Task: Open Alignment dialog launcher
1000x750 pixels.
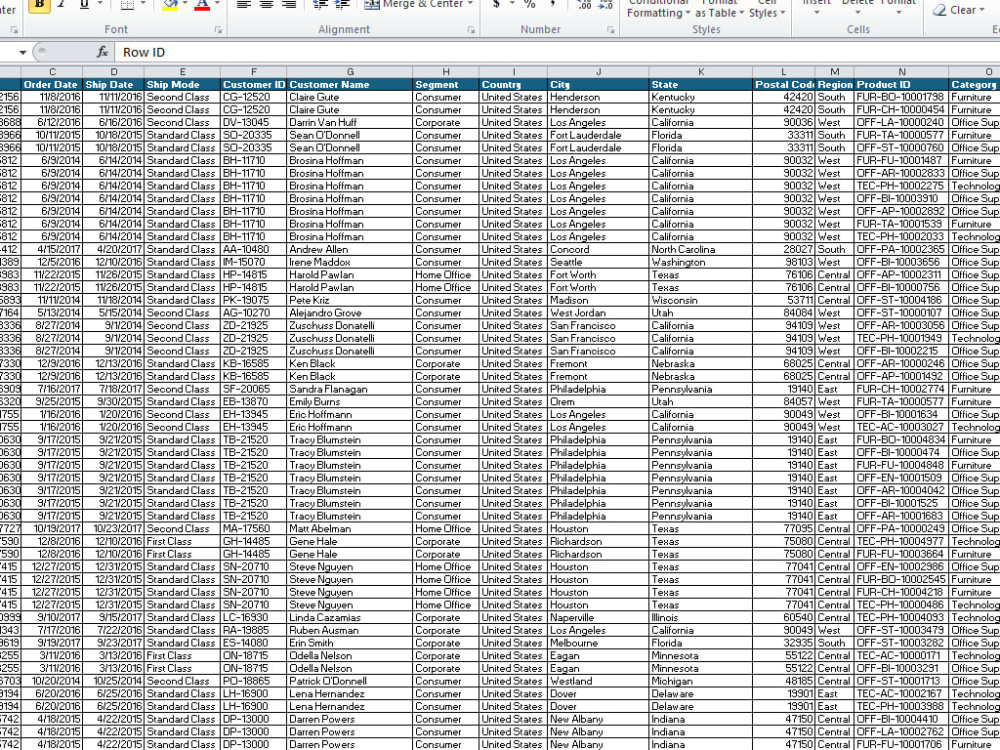Action: click(x=471, y=30)
